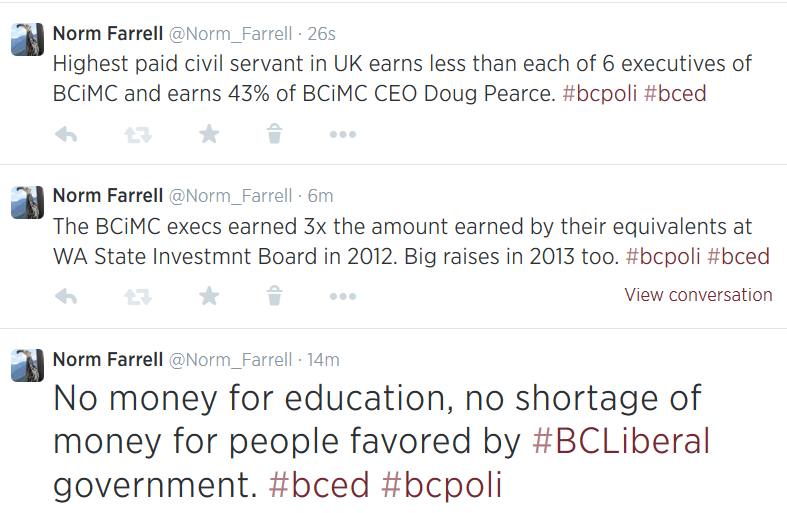Open @Norm_Farrell handle on the 14m tweet
The image size is (787, 513).
[231, 359]
